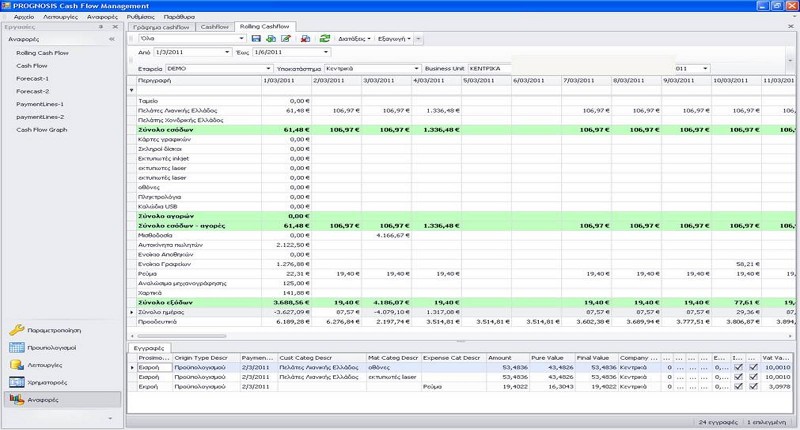Click the Amount column header
The height and width of the screenshot is (430, 800).
tap(500, 357)
